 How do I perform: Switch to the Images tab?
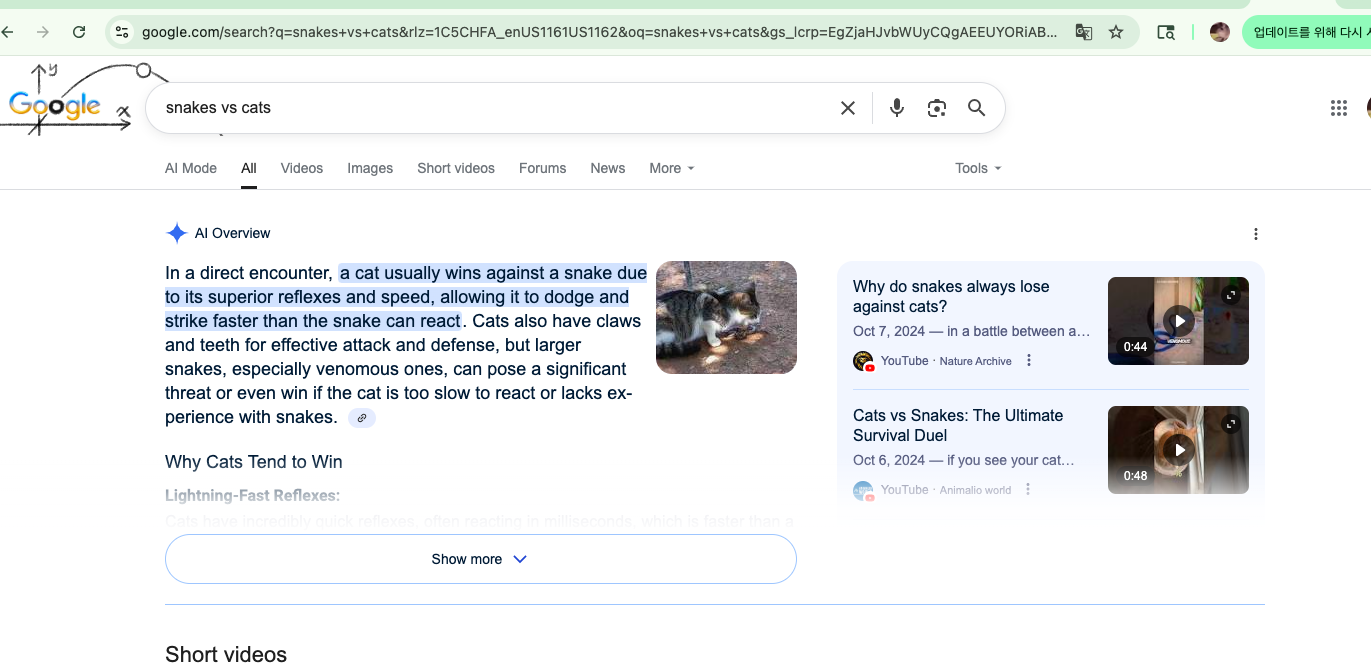pos(370,168)
